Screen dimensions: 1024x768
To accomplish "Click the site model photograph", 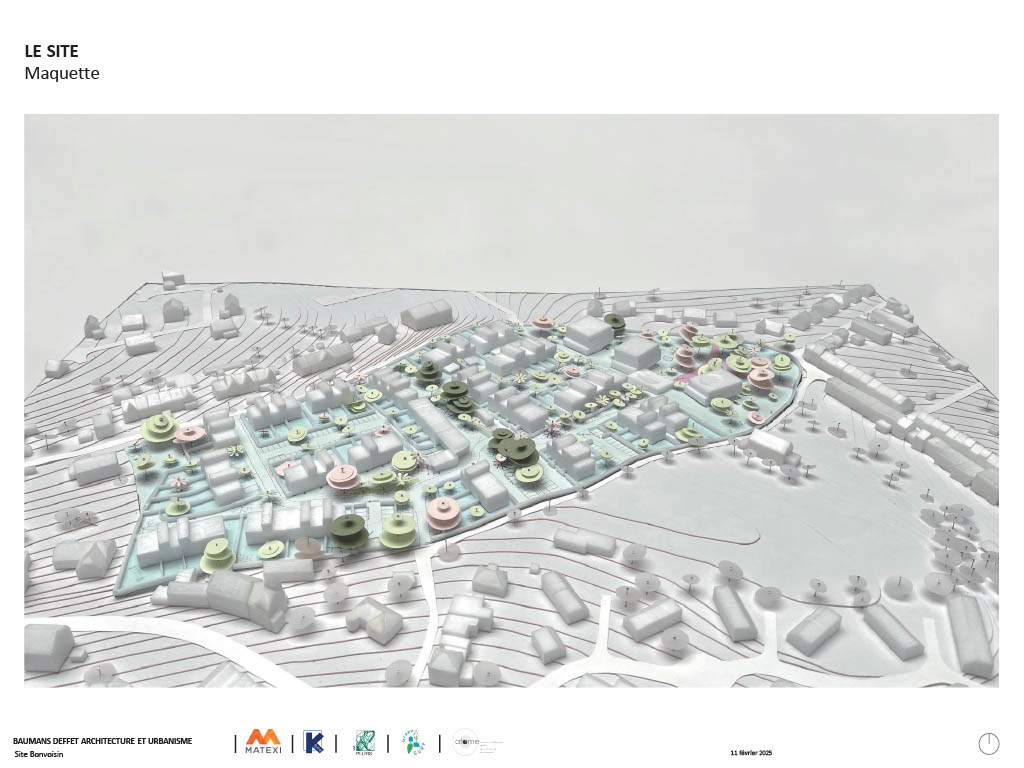I will pyautogui.click(x=511, y=400).
